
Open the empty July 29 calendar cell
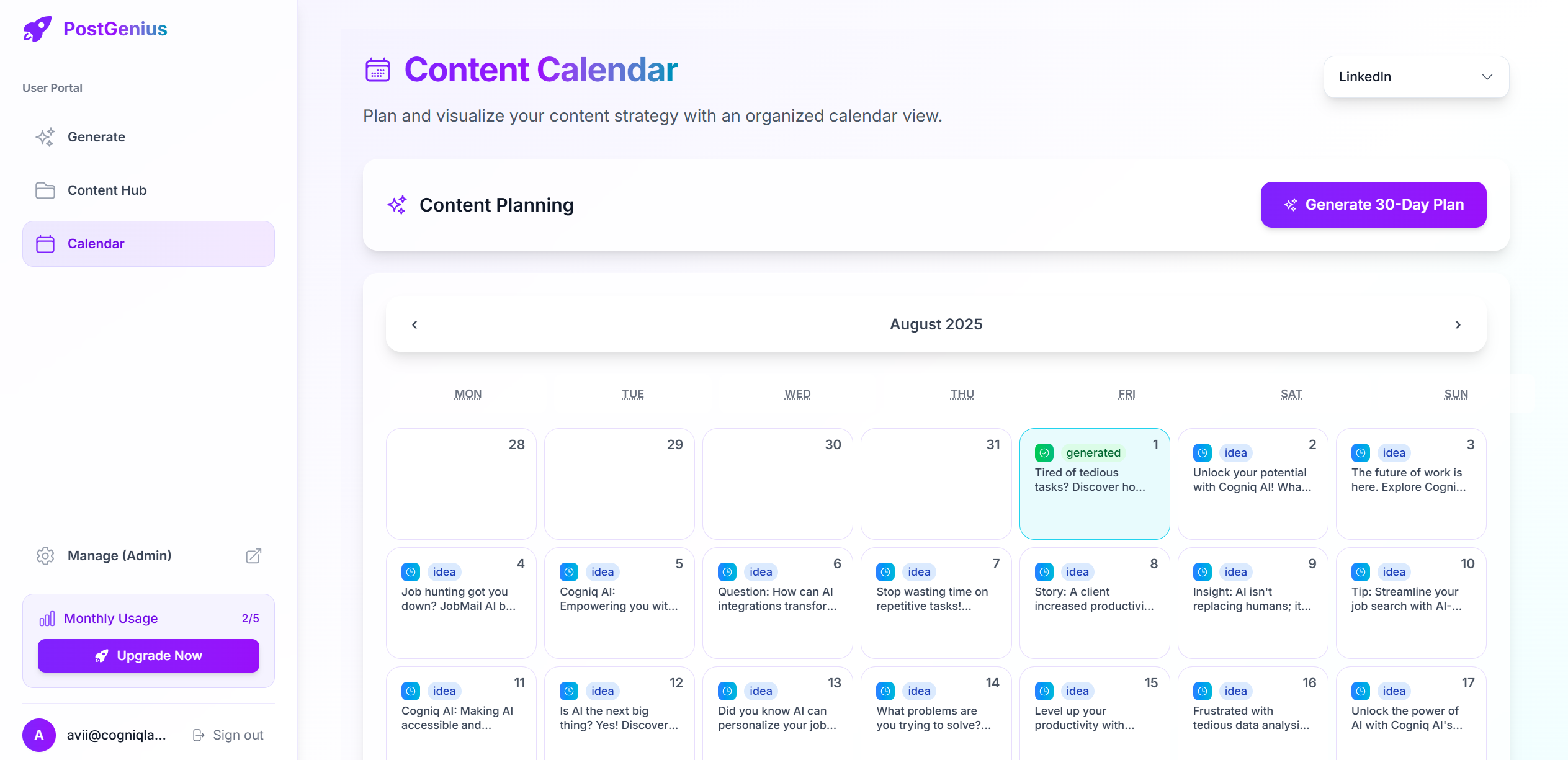[x=619, y=484]
